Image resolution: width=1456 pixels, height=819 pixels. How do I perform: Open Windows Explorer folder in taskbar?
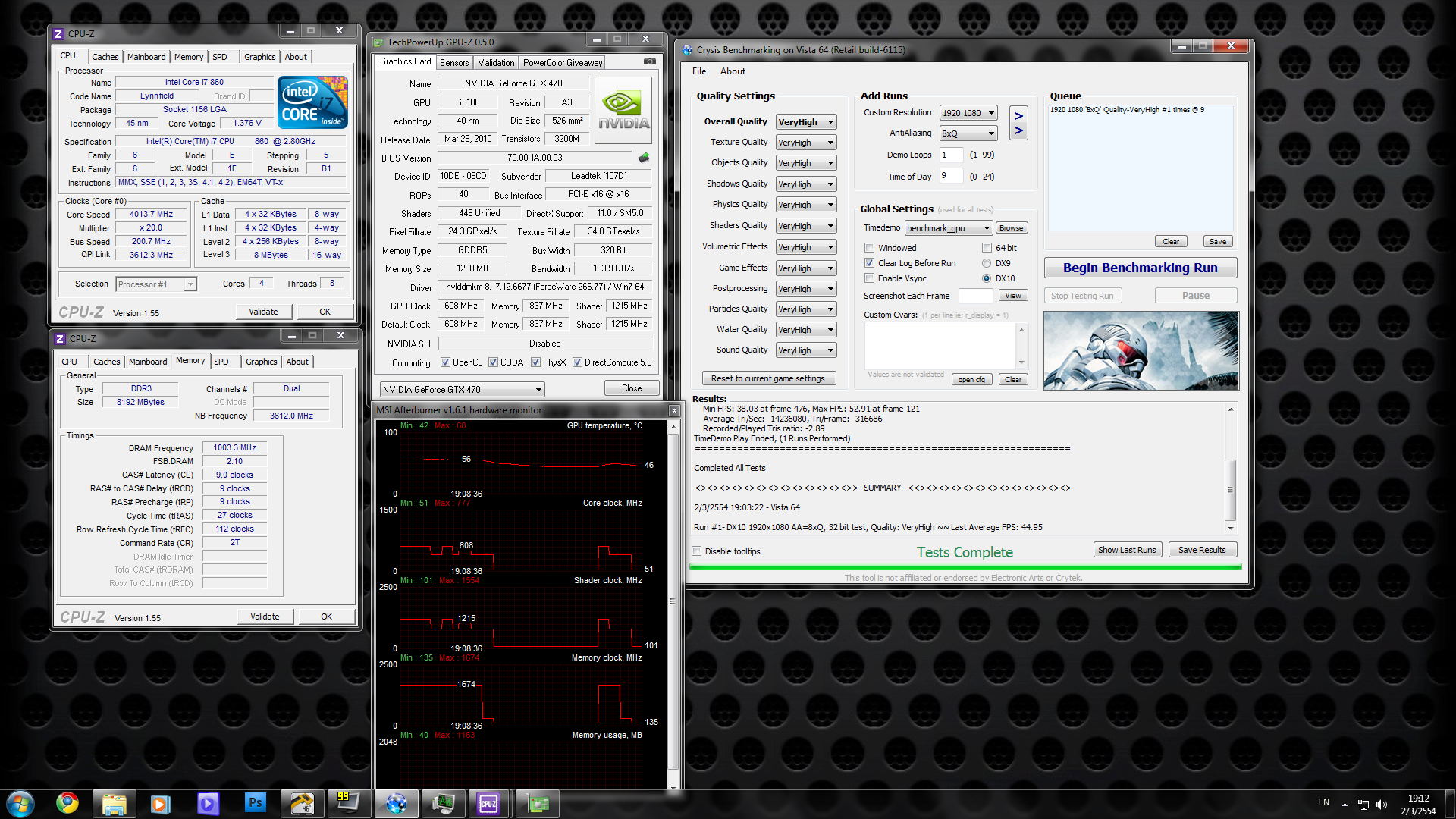115,803
